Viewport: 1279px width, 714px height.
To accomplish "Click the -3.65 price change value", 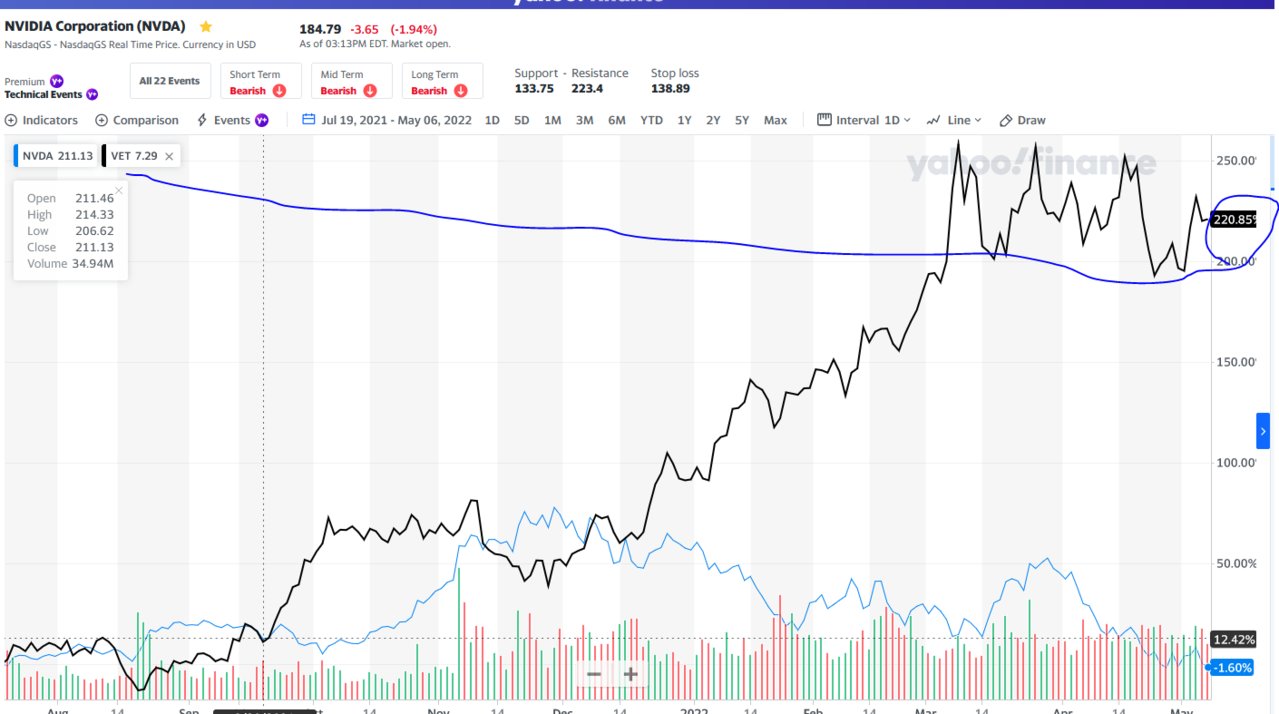I will 363,28.
